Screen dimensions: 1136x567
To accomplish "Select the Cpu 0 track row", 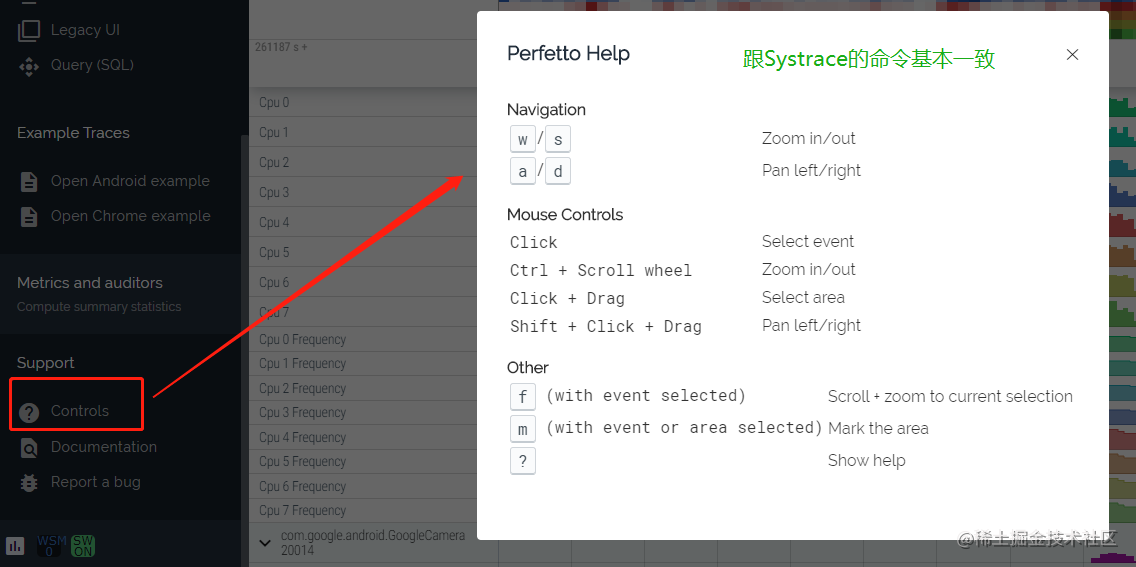I will pyautogui.click(x=370, y=103).
